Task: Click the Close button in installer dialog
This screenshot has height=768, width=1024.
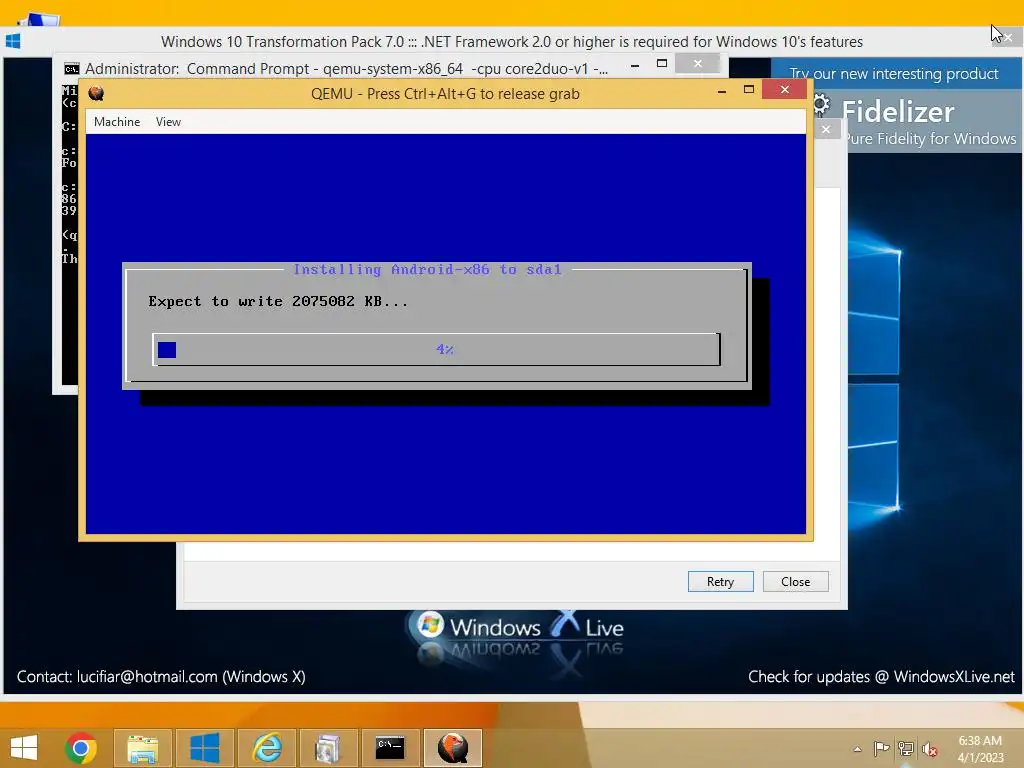Action: coord(795,581)
